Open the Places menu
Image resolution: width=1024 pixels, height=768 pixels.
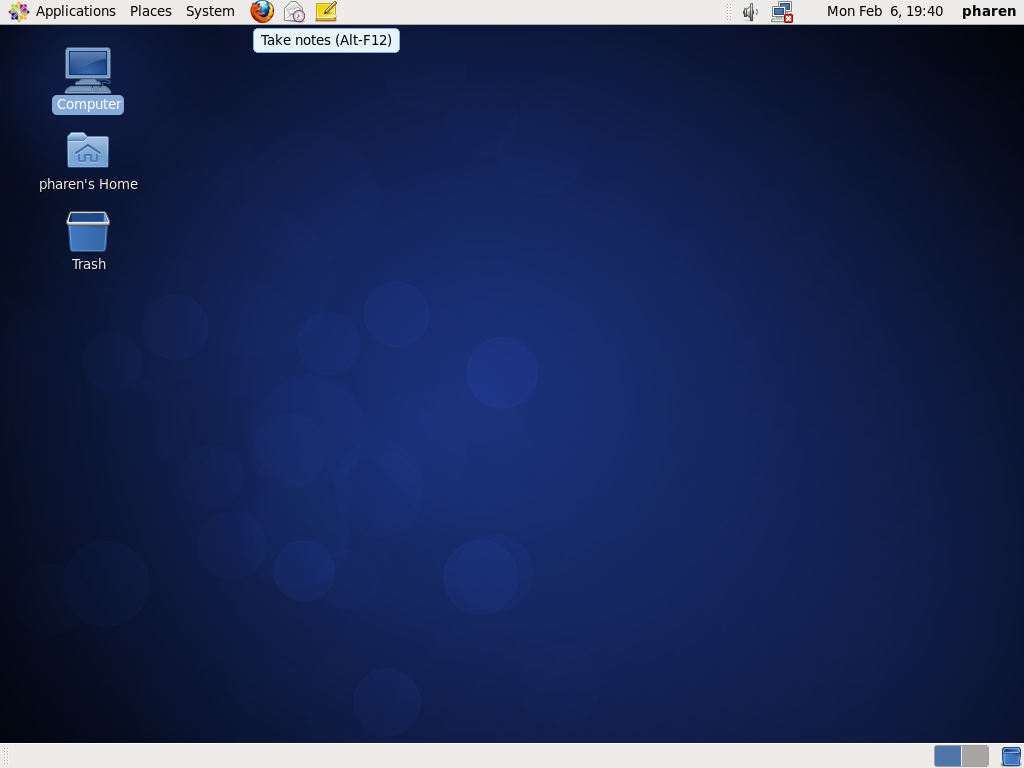tap(150, 11)
